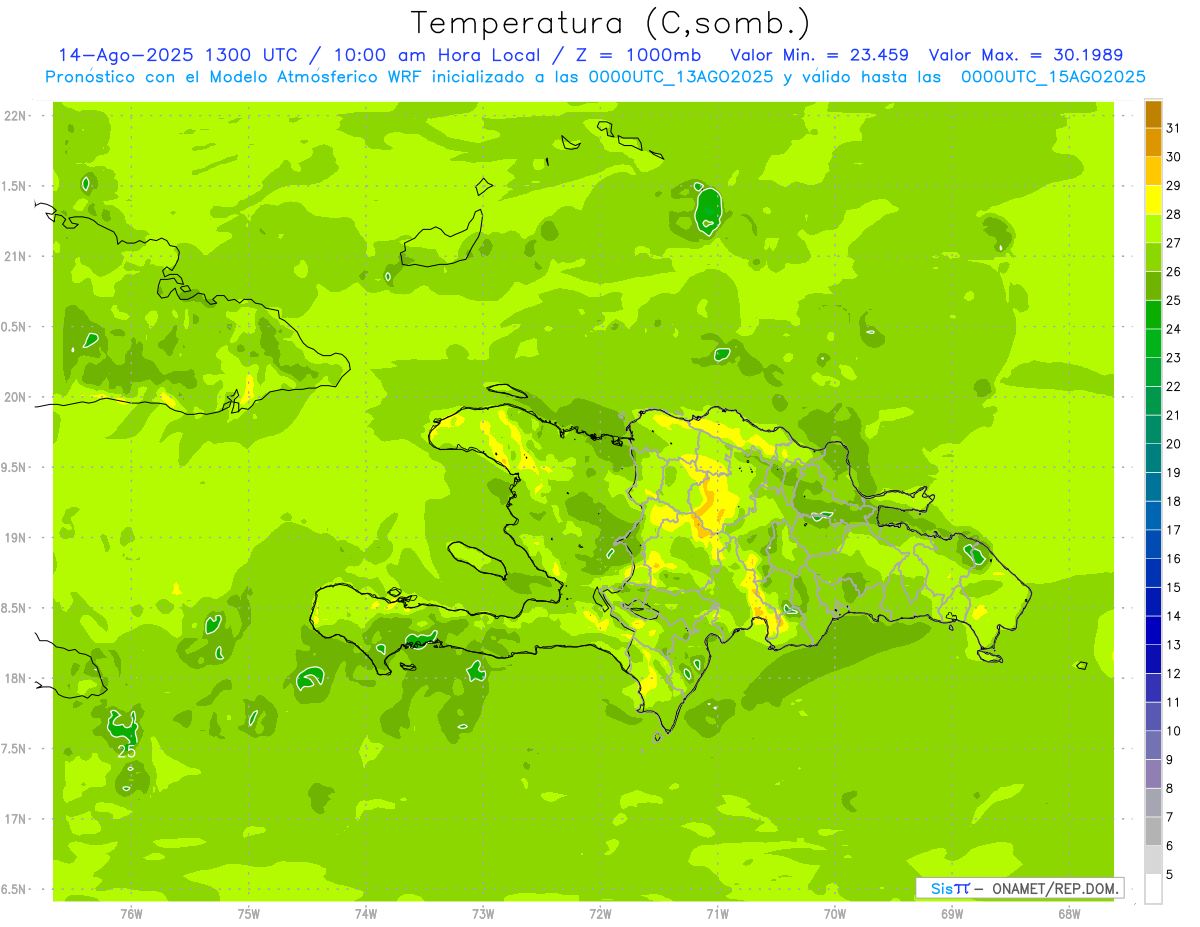This screenshot has width=1200, height=927.
Task: Click the colorbar value "20"
Action: [1174, 443]
